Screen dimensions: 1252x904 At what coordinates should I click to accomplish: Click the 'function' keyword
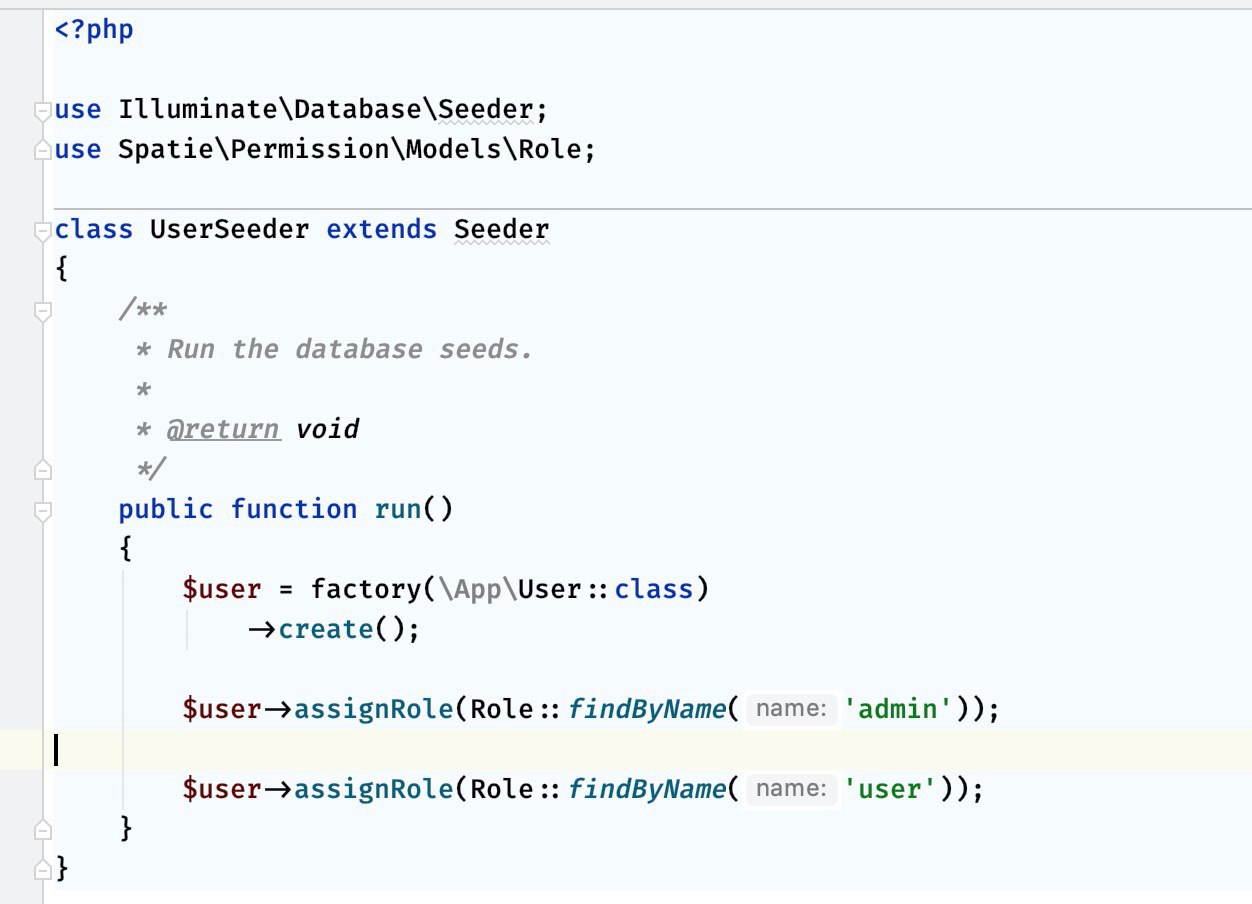click(294, 509)
